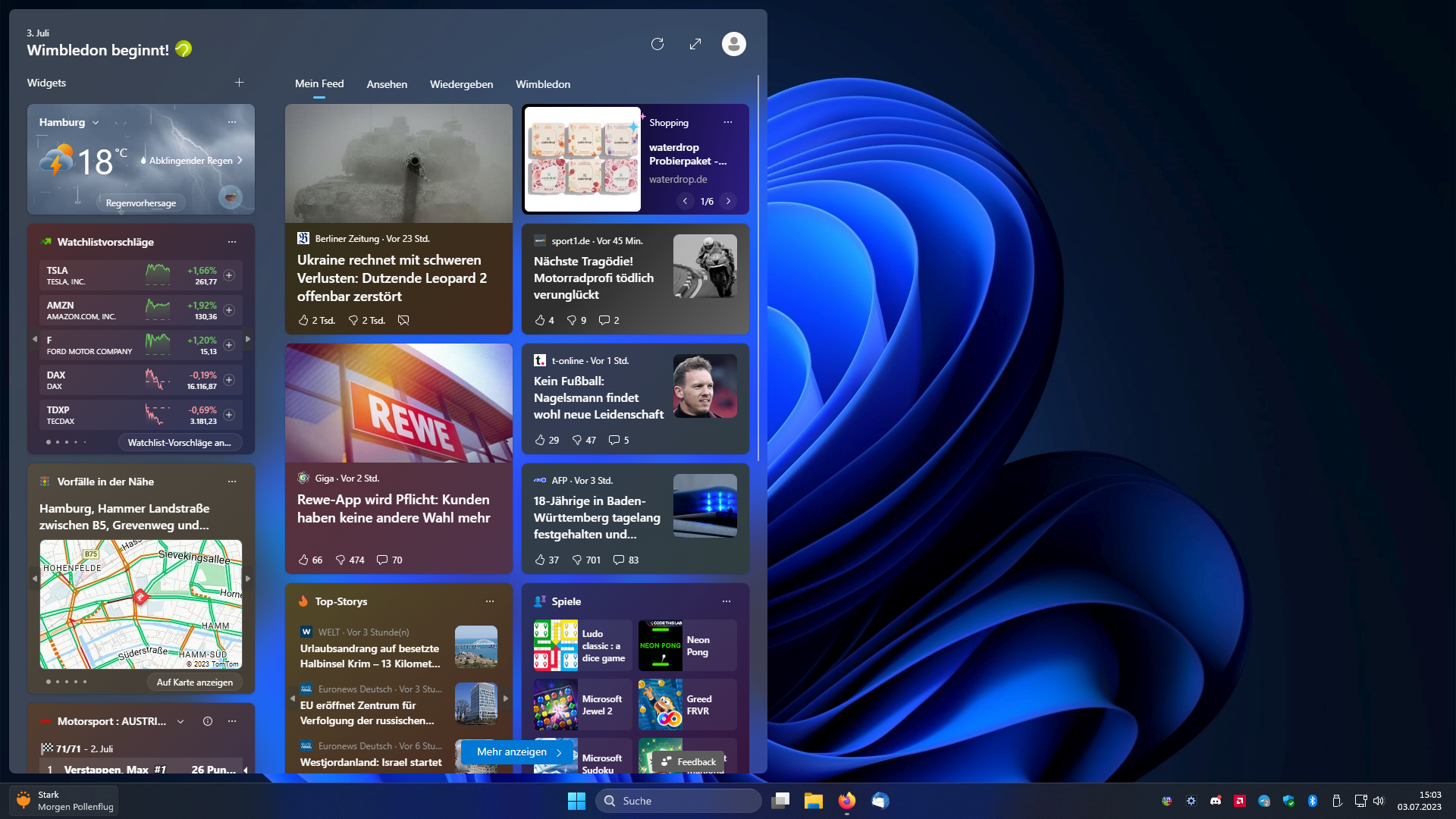This screenshot has height=819, width=1456.
Task: Show next Top-Storys page arrow
Action: click(506, 698)
